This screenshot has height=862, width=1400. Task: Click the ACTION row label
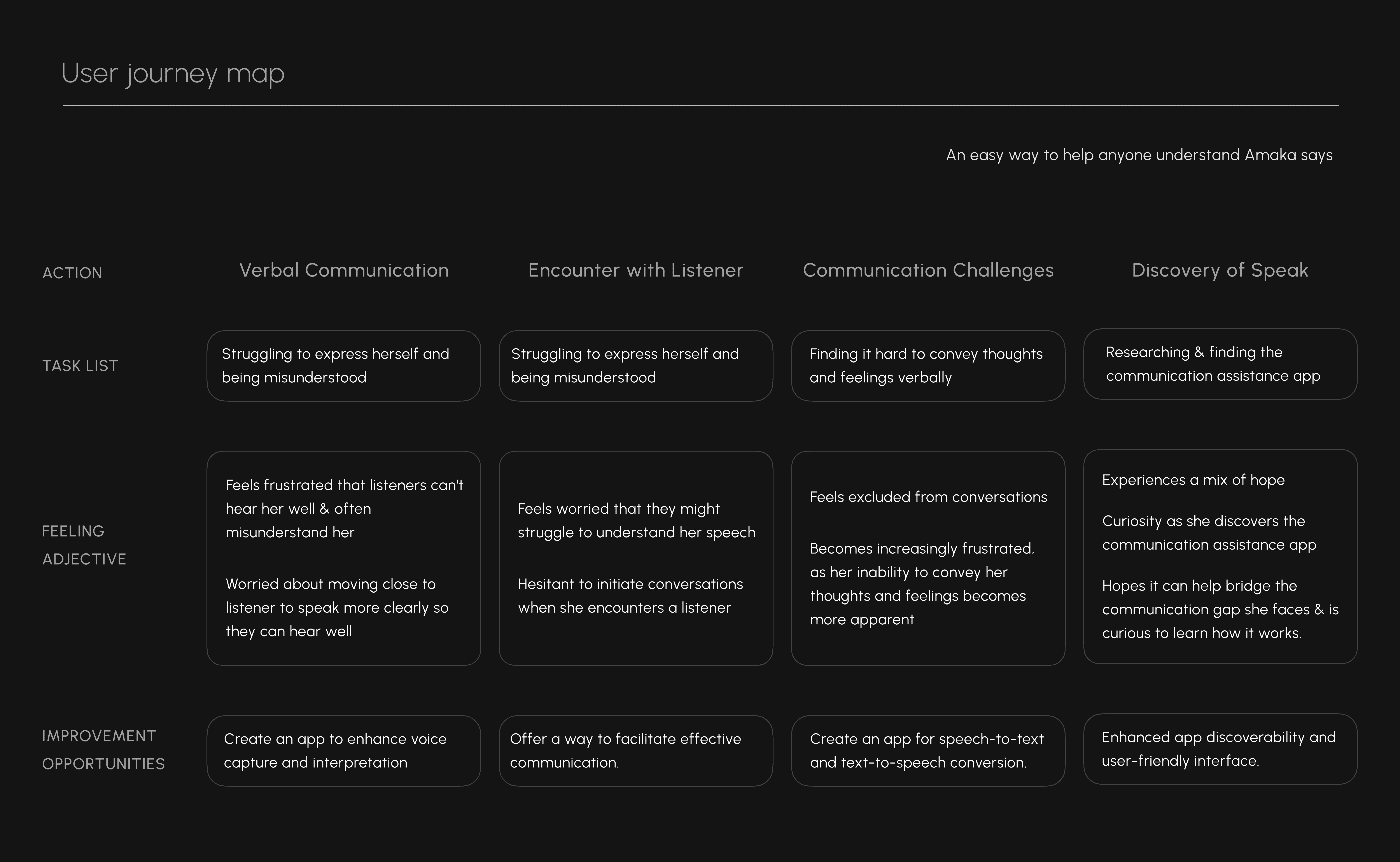point(72,273)
